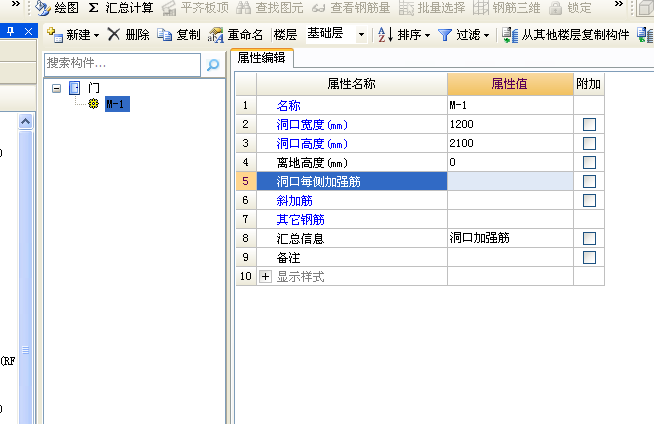Click 附加 column header
654x424 pixels.
click(x=589, y=84)
